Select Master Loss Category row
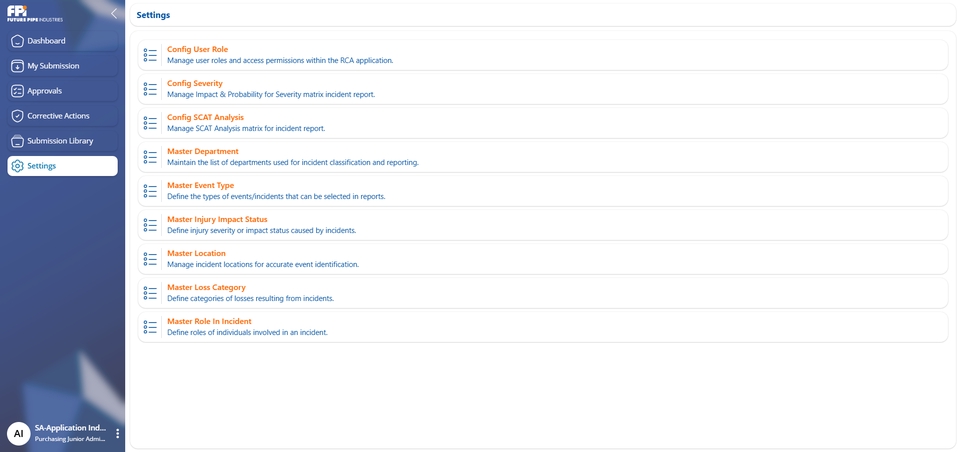This screenshot has width=960, height=452. (x=206, y=288)
